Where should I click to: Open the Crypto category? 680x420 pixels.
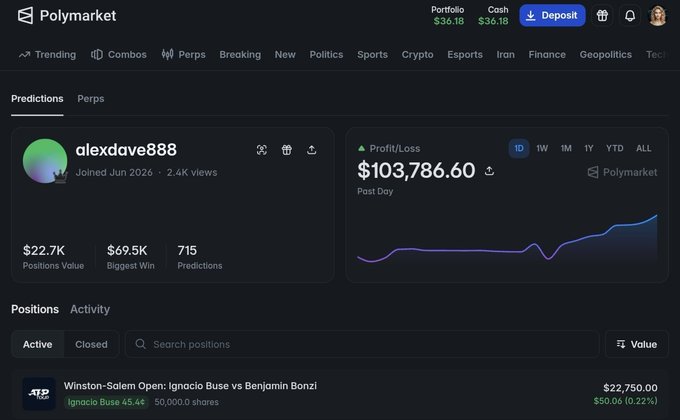coord(417,55)
